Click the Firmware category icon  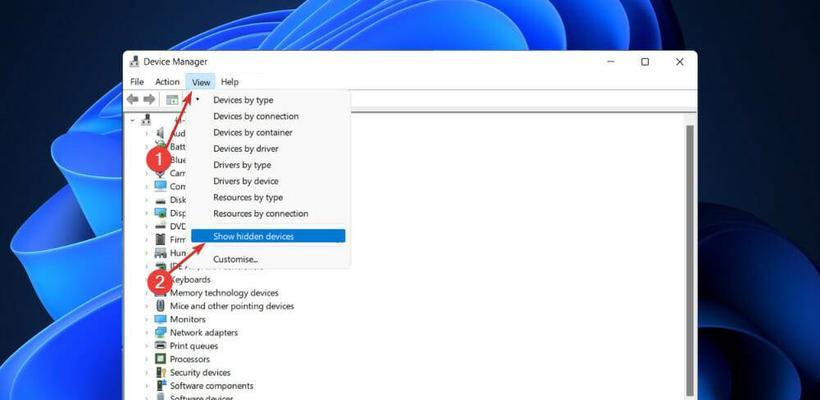click(x=161, y=239)
